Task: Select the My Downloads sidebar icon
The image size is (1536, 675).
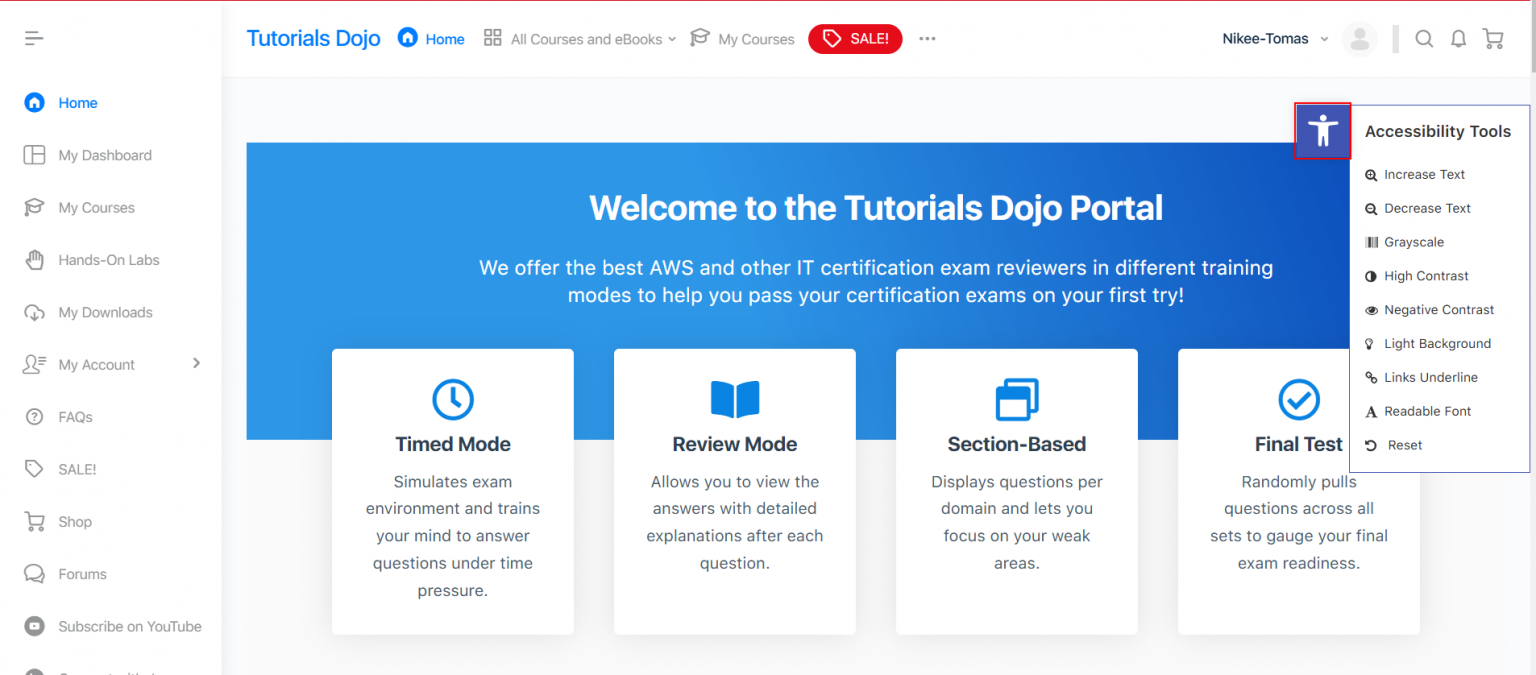Action: (x=33, y=312)
